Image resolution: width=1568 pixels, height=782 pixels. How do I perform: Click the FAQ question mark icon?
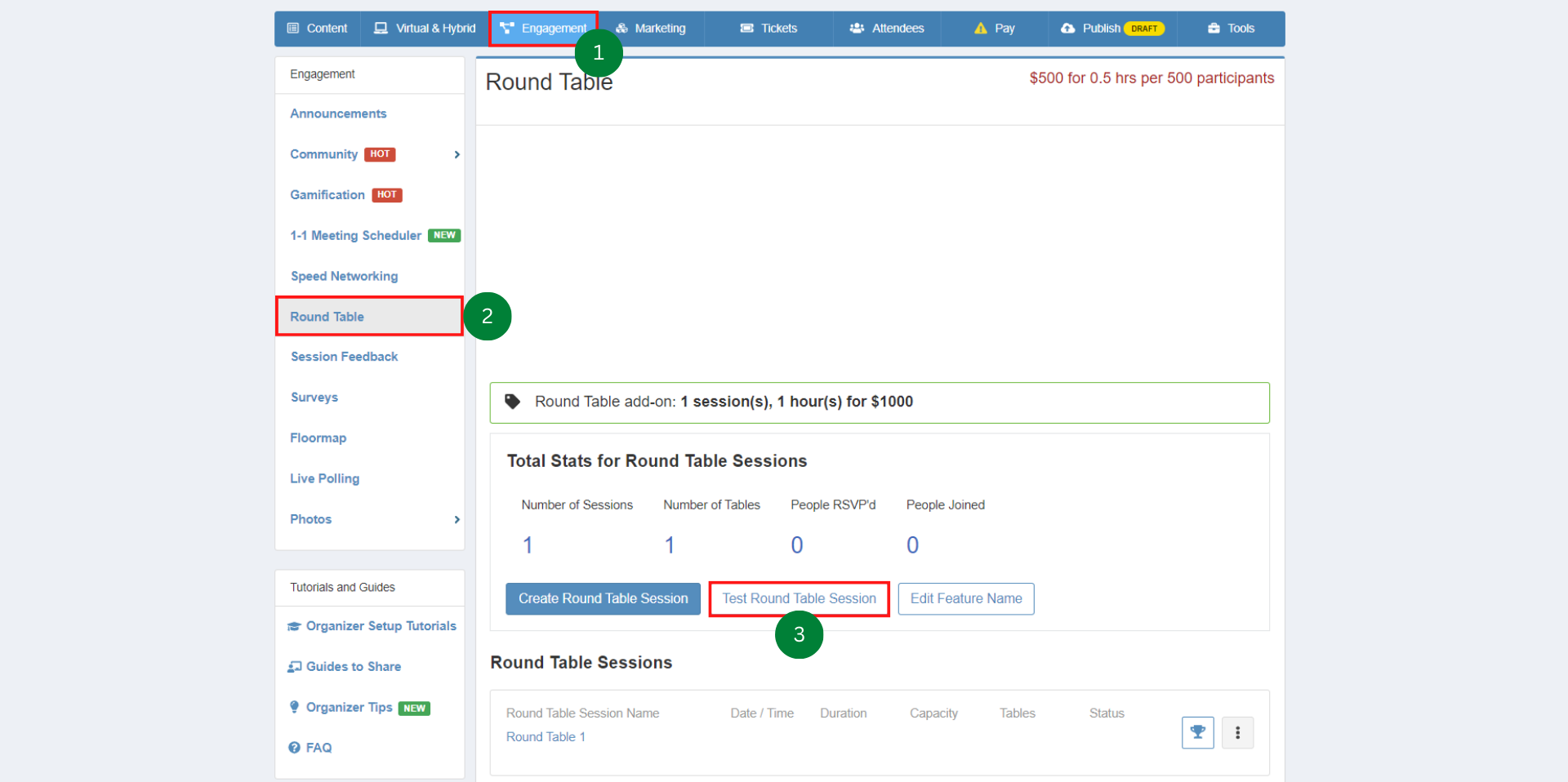294,747
